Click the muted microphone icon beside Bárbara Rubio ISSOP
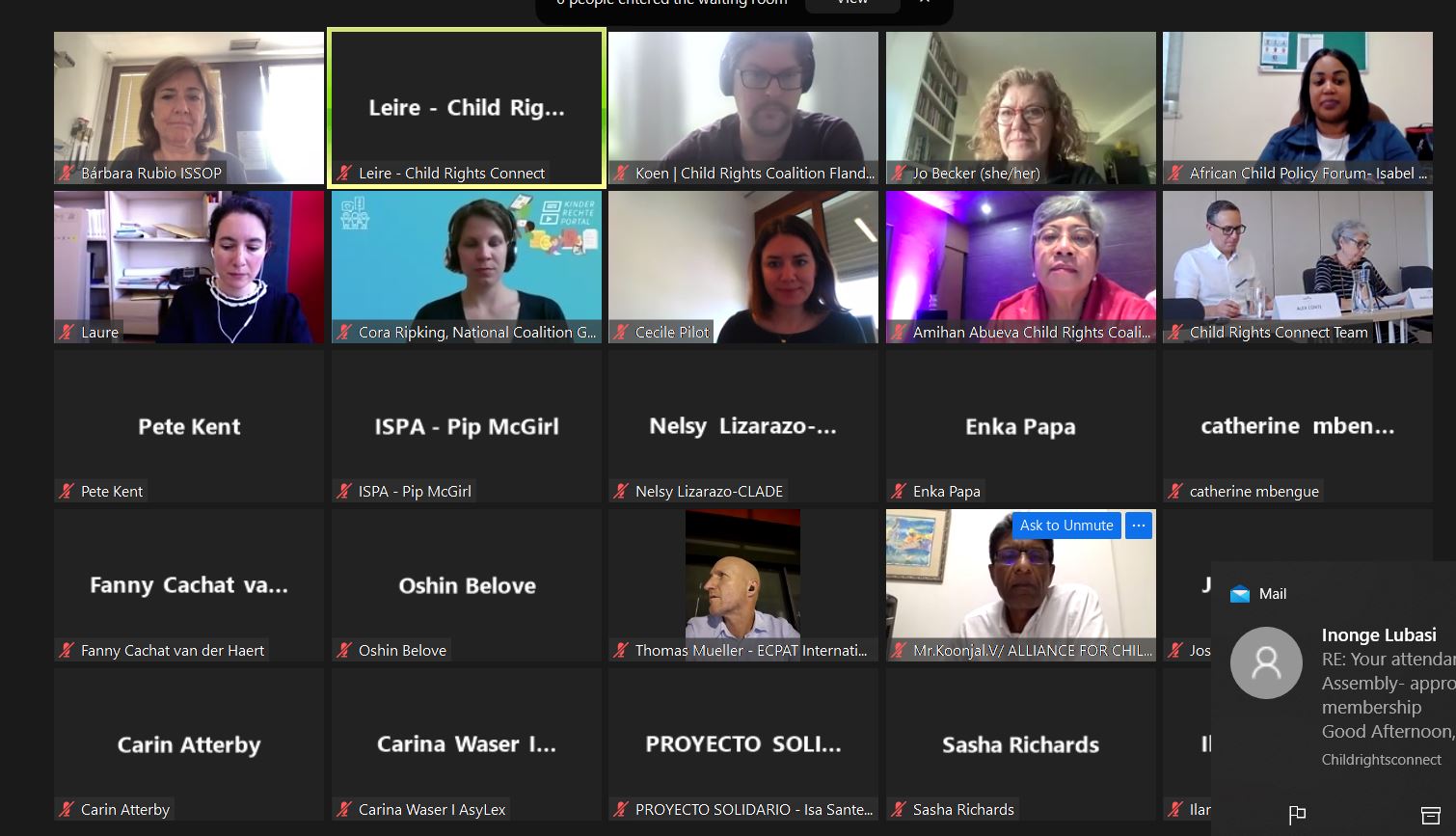Image resolution: width=1456 pixels, height=836 pixels. click(x=67, y=174)
